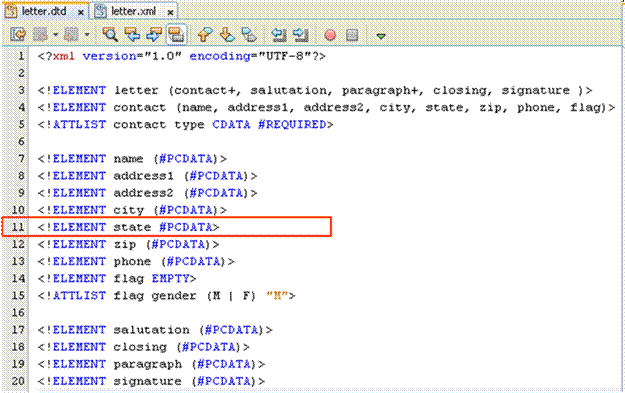Click Shift Line Left icon
The height and width of the screenshot is (393, 625).
click(279, 35)
